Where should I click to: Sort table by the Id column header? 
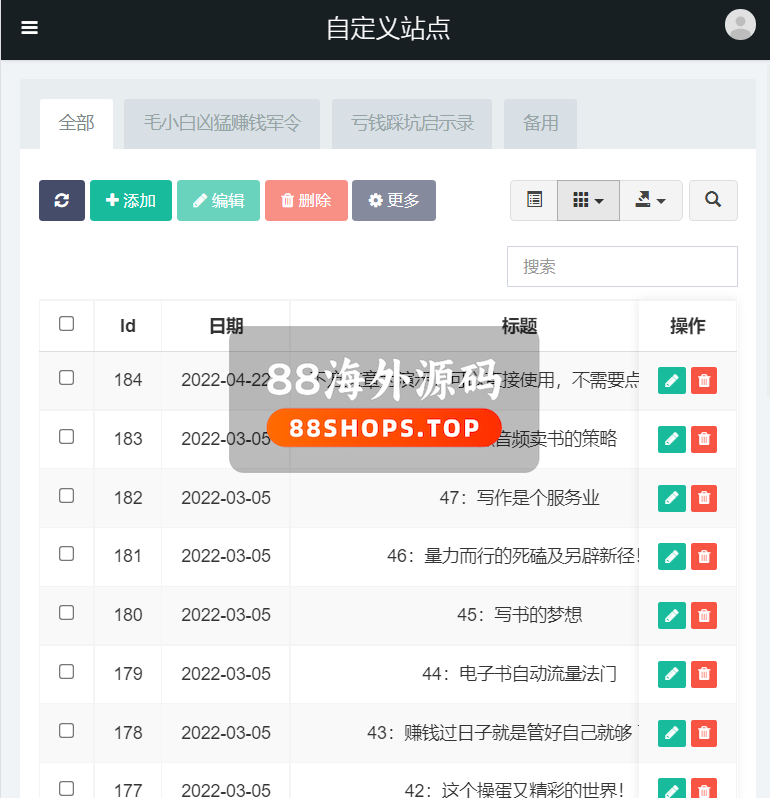(x=128, y=326)
